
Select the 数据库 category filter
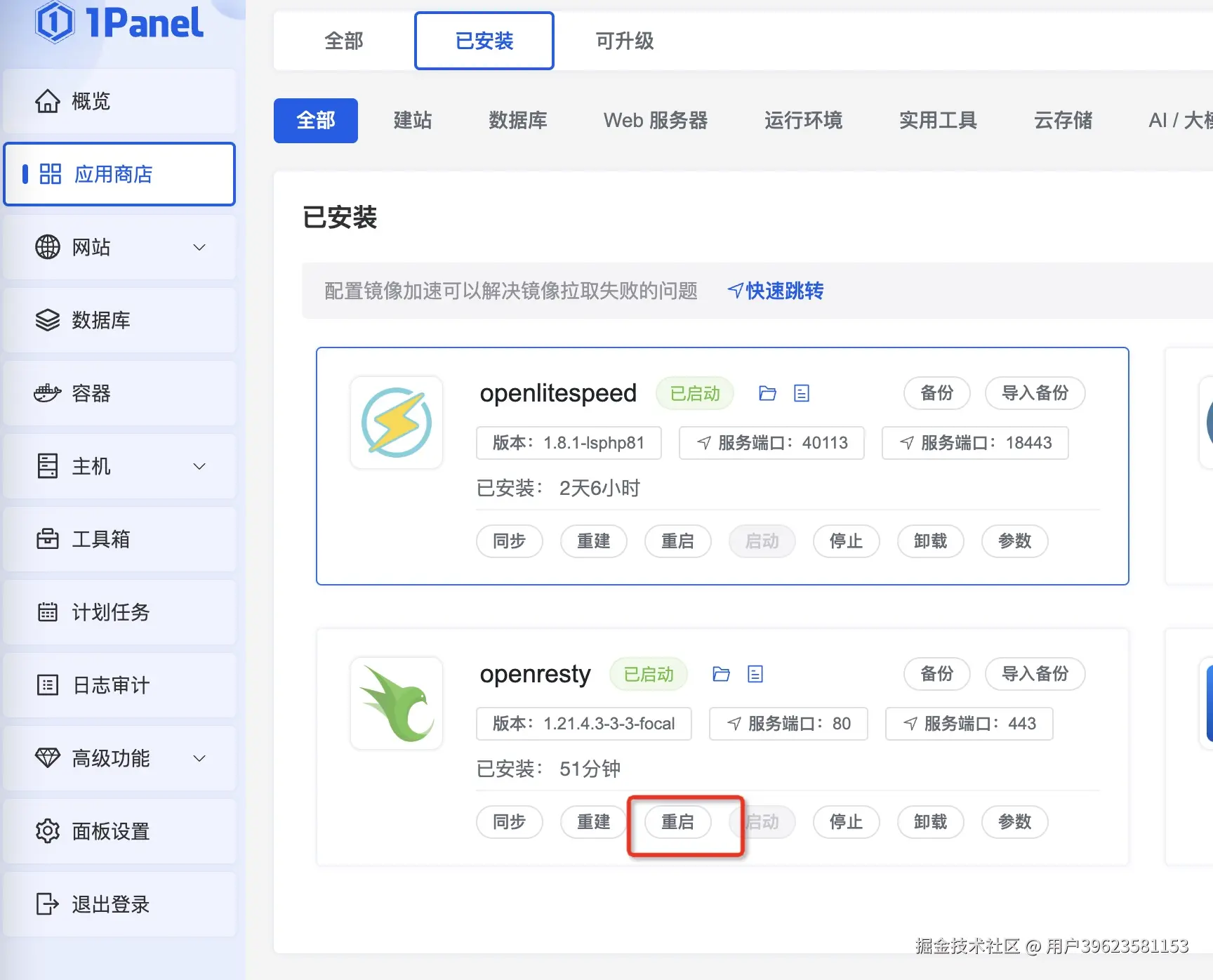(x=517, y=121)
